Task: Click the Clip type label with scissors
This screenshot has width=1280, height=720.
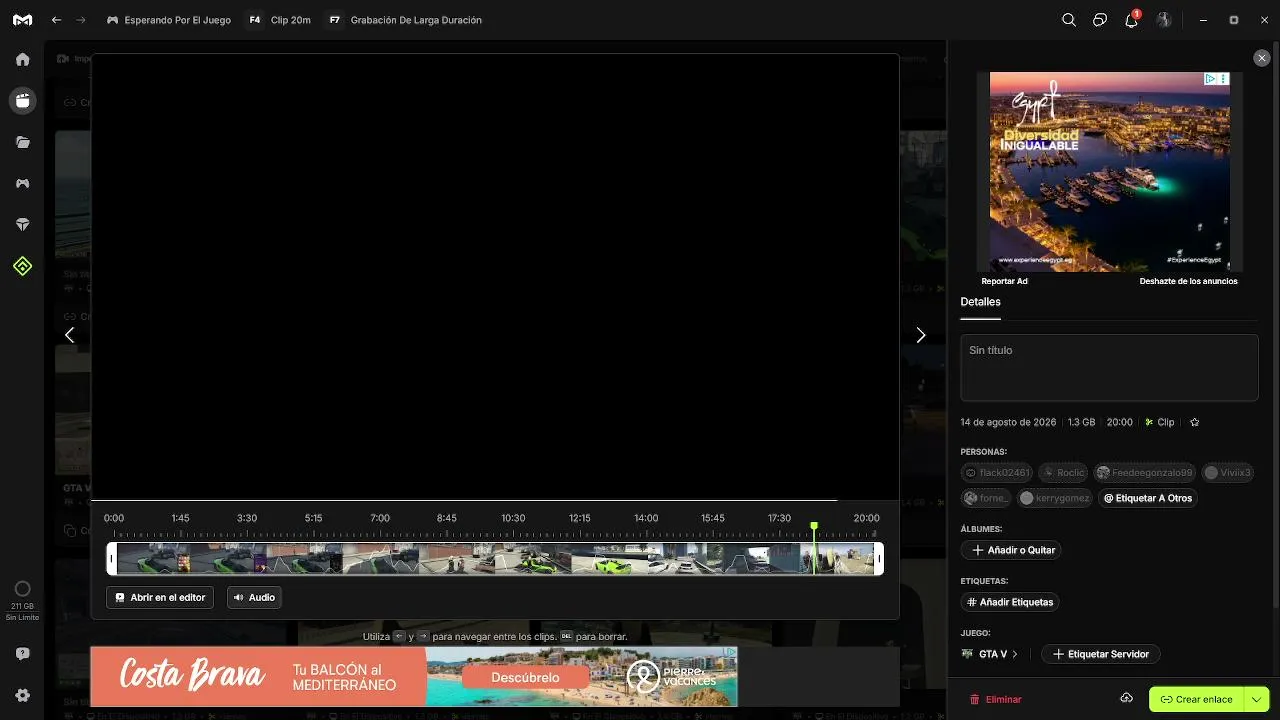Action: 1160,423
